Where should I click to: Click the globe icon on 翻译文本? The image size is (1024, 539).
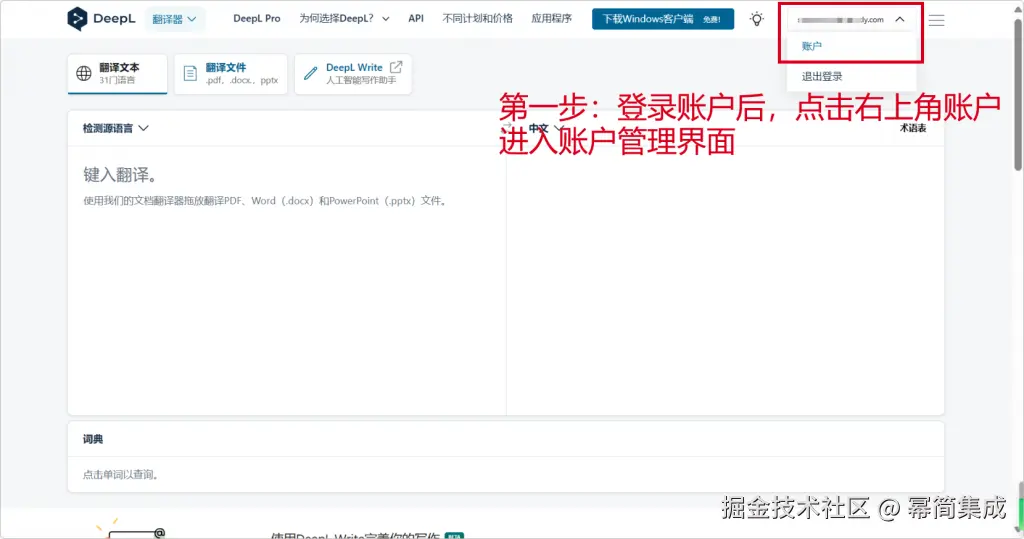(84, 73)
